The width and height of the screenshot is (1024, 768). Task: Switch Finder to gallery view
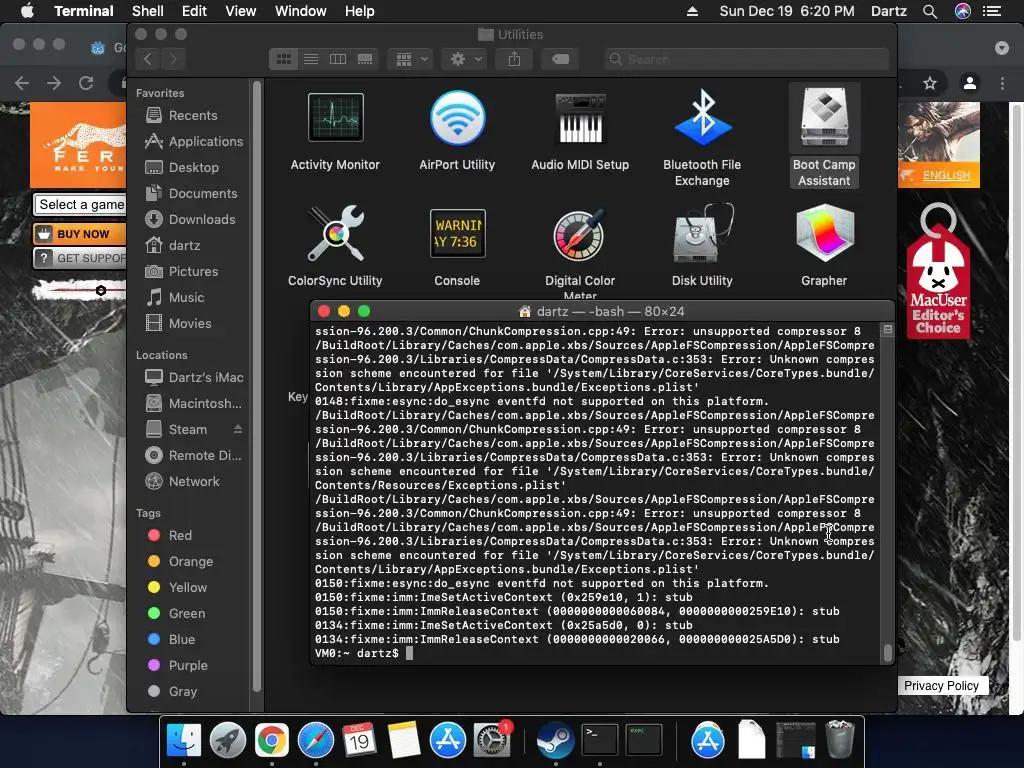click(365, 59)
